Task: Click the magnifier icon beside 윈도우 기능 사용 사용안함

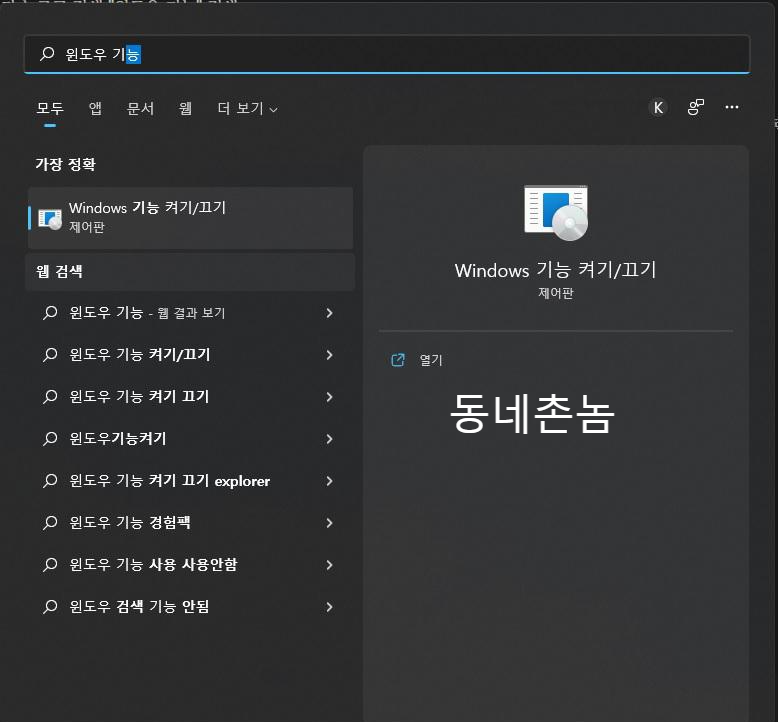Action: point(50,564)
